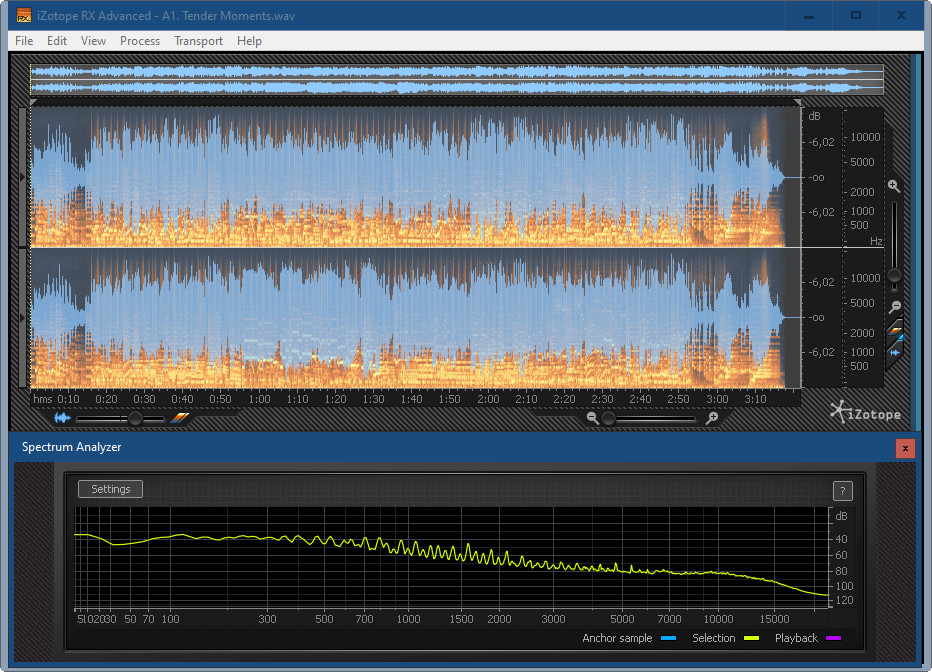Click the "Spectrum Analyzer" panel title
The height and width of the screenshot is (672, 932).
coord(71,447)
